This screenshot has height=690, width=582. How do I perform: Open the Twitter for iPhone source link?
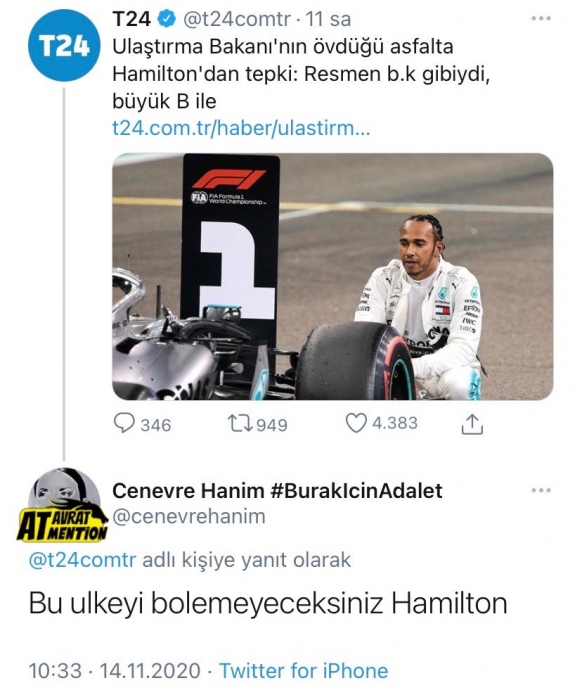[304, 671]
